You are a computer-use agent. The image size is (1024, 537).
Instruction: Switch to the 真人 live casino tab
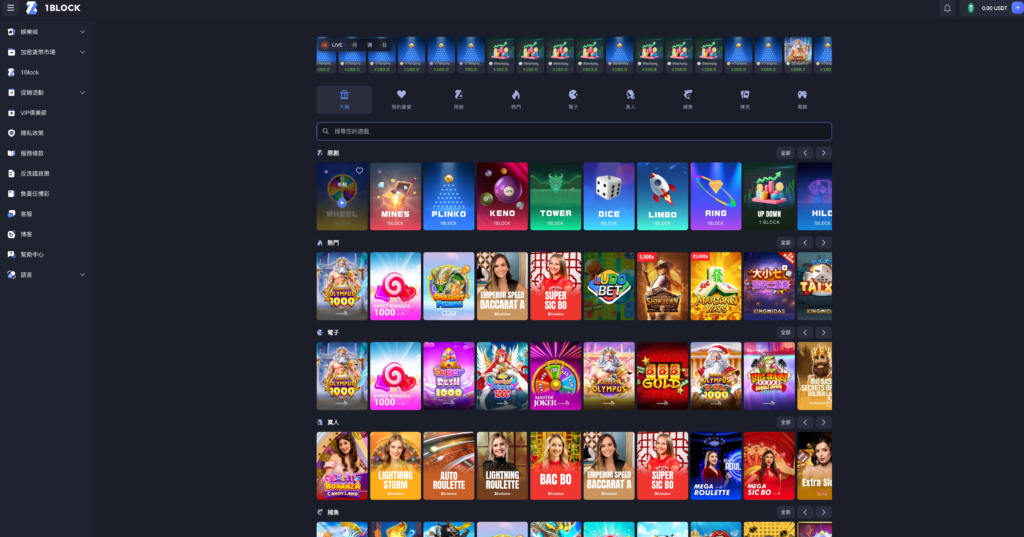pyautogui.click(x=630, y=99)
